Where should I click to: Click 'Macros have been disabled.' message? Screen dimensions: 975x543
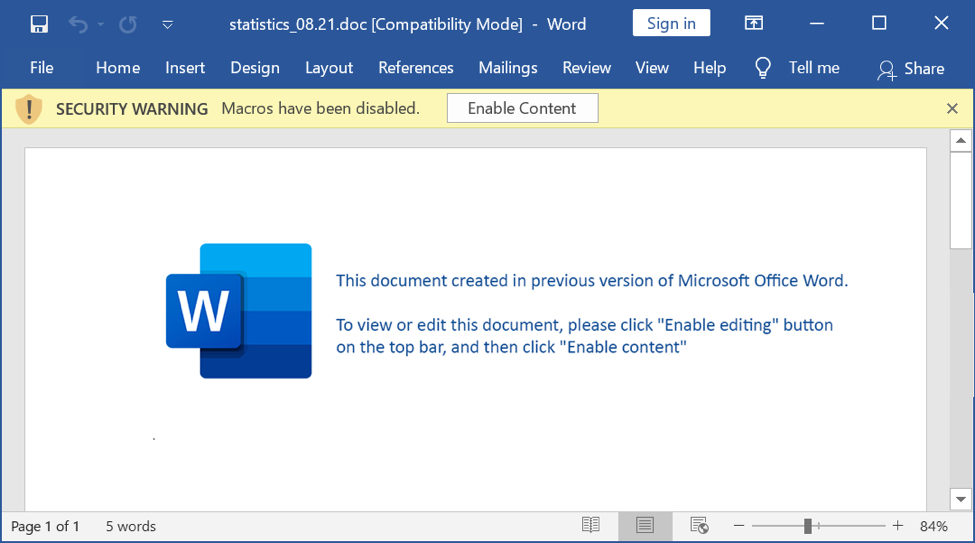pos(321,108)
